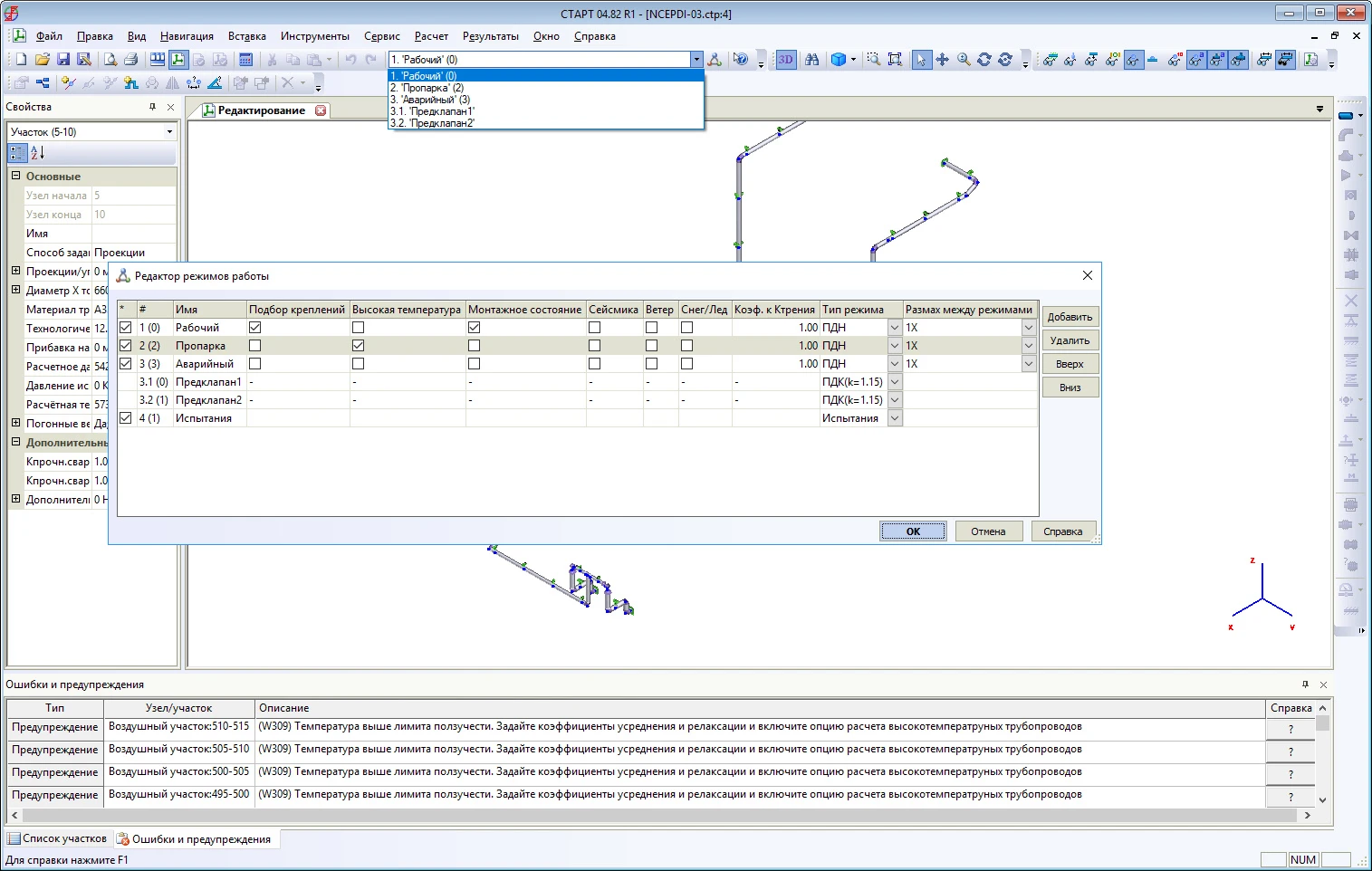Click the Добавить button
Screen dimensions: 1372x871
[1070, 317]
